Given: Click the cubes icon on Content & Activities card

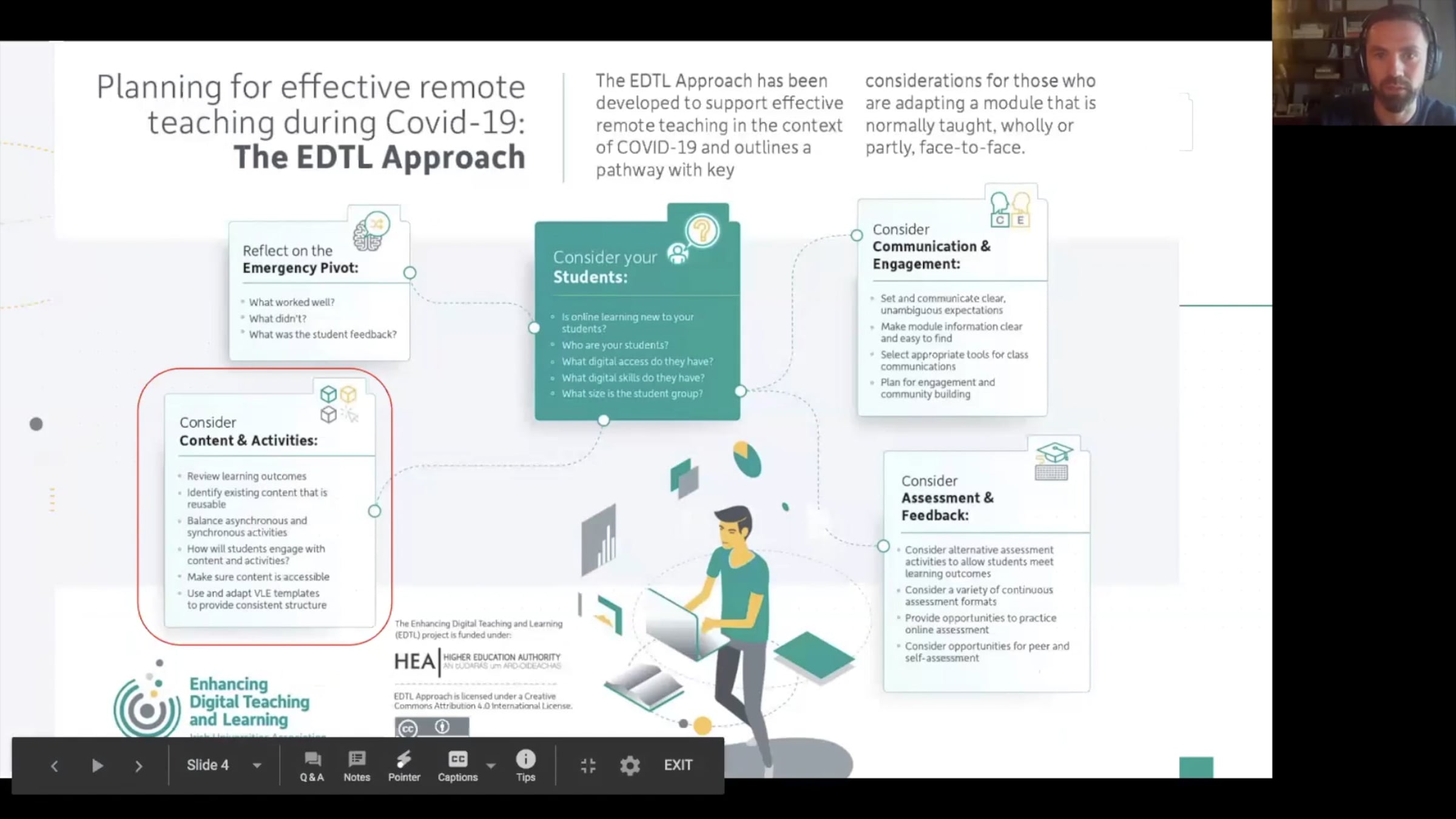Looking at the screenshot, I should [339, 404].
